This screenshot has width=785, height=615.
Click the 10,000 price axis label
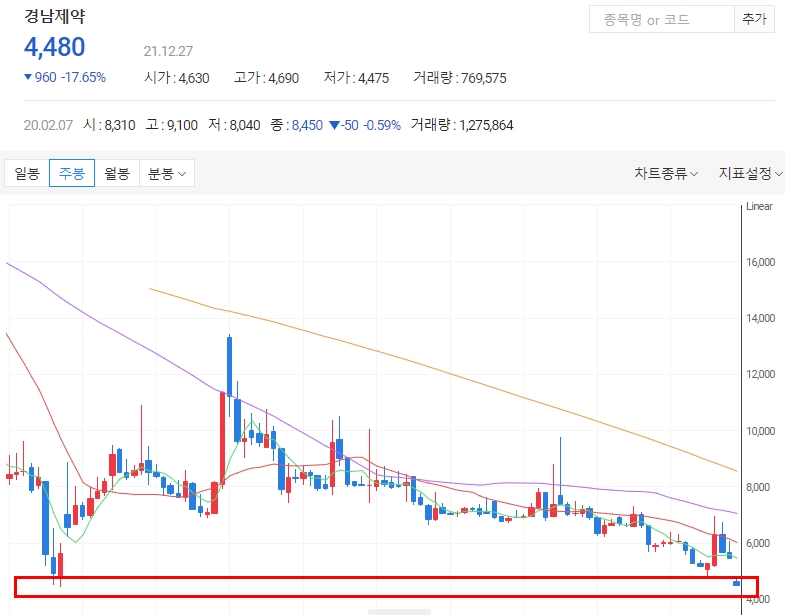click(760, 431)
